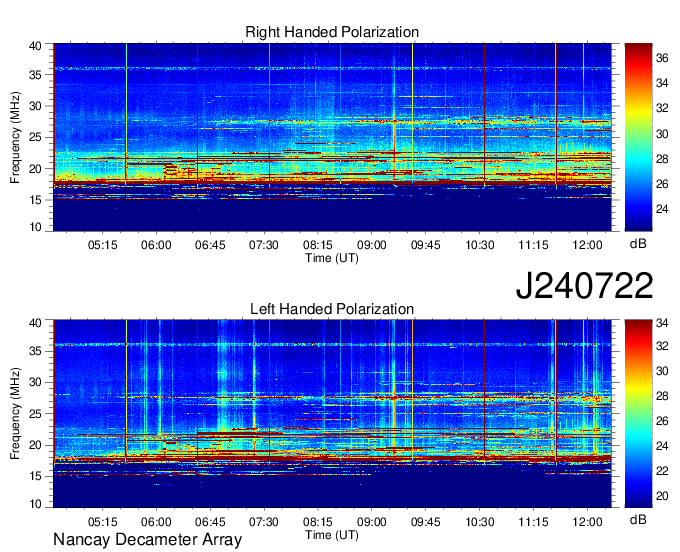Click the 40 MHz tick on the Left Handed frequency axis
The height and width of the screenshot is (552, 680).
coord(35,323)
